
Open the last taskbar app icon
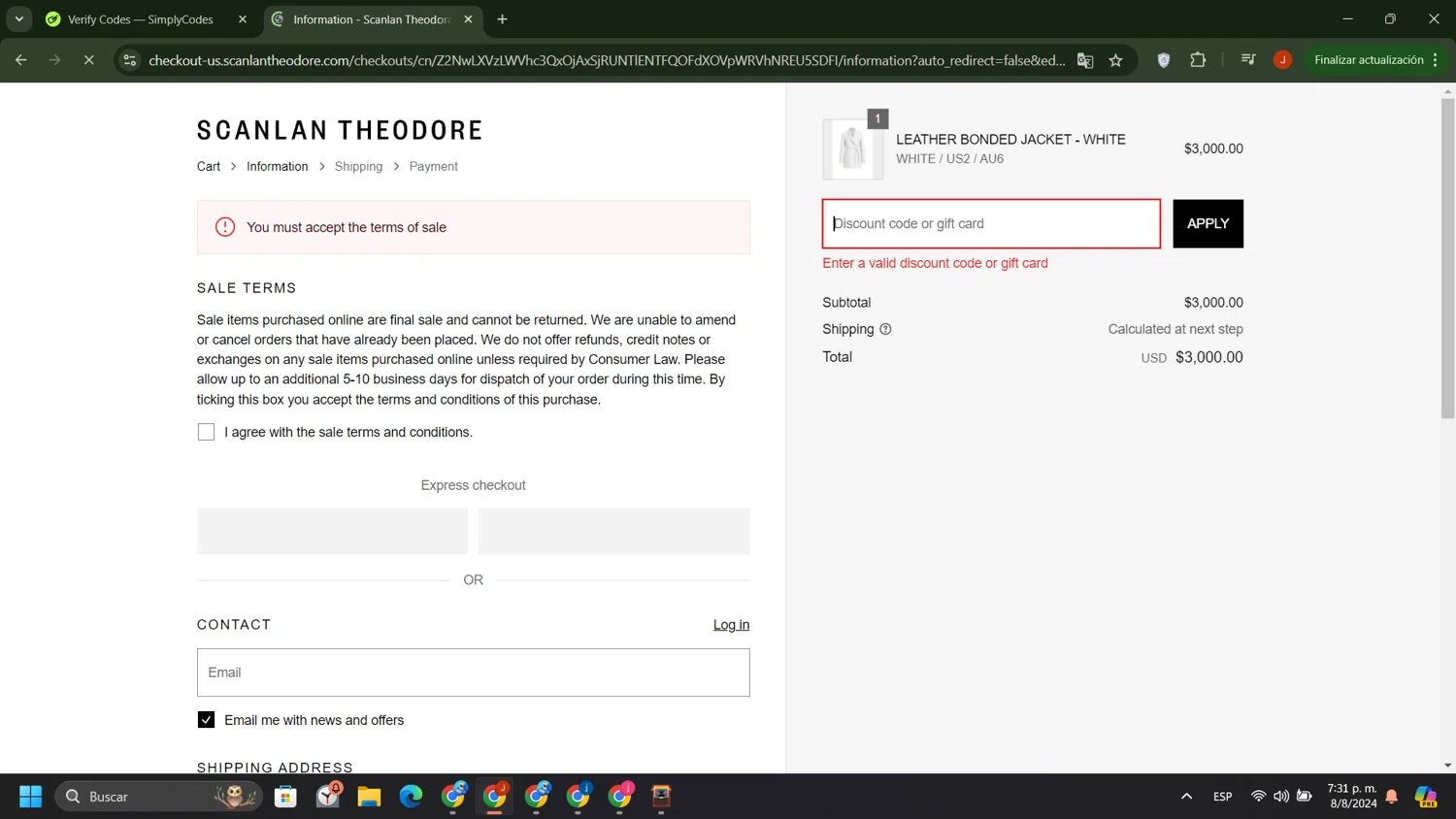(x=661, y=797)
